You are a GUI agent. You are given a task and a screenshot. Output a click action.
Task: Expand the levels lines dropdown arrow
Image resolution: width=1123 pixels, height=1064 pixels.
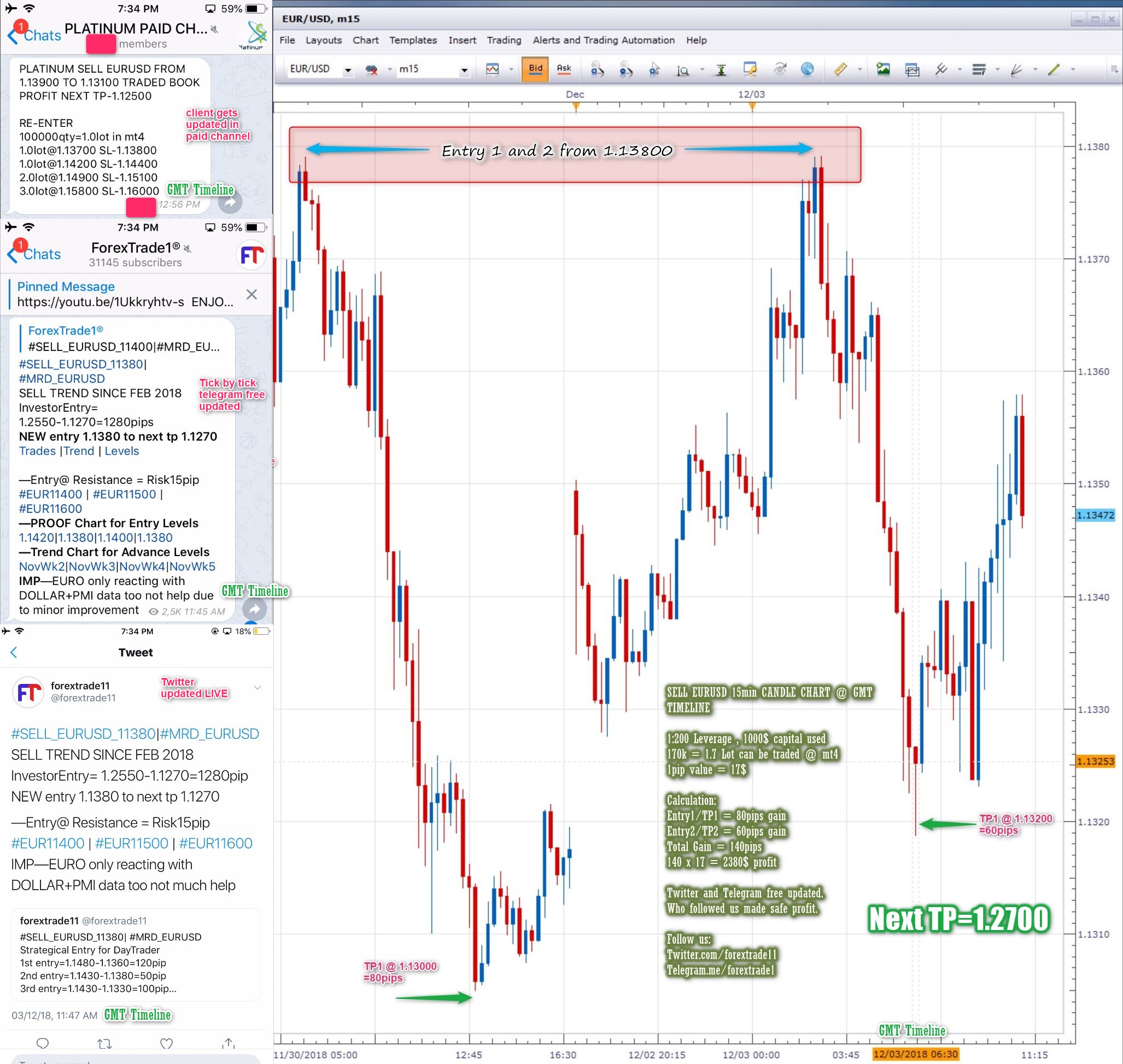[x=997, y=70]
